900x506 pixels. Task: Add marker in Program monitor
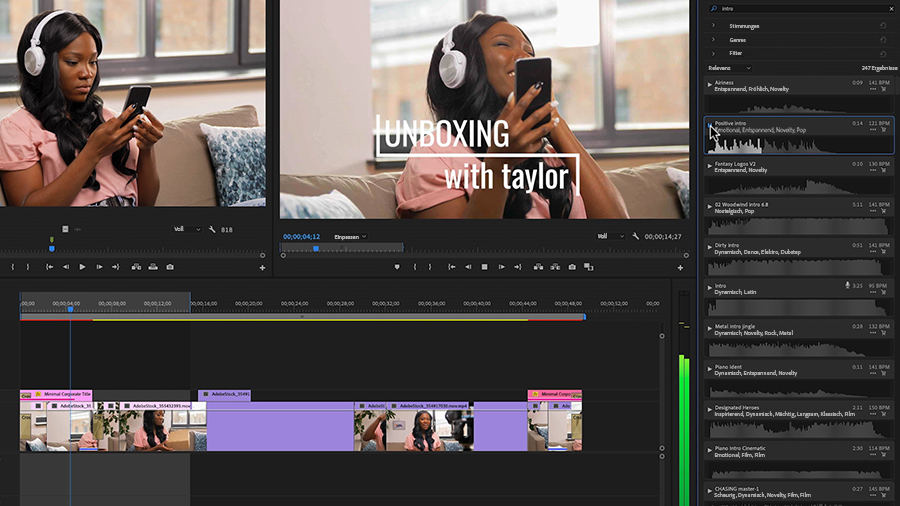(397, 267)
